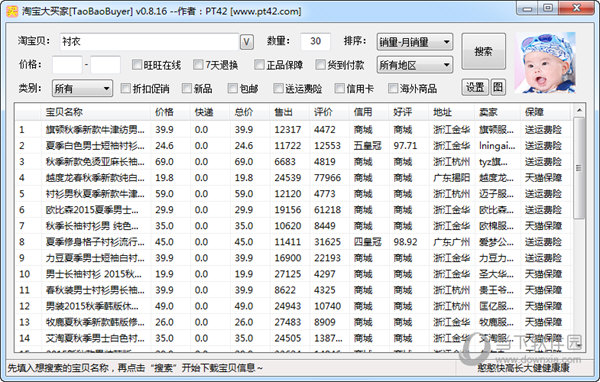Open the 所有地区 region dropdown
The height and width of the screenshot is (382, 600).
(415, 65)
